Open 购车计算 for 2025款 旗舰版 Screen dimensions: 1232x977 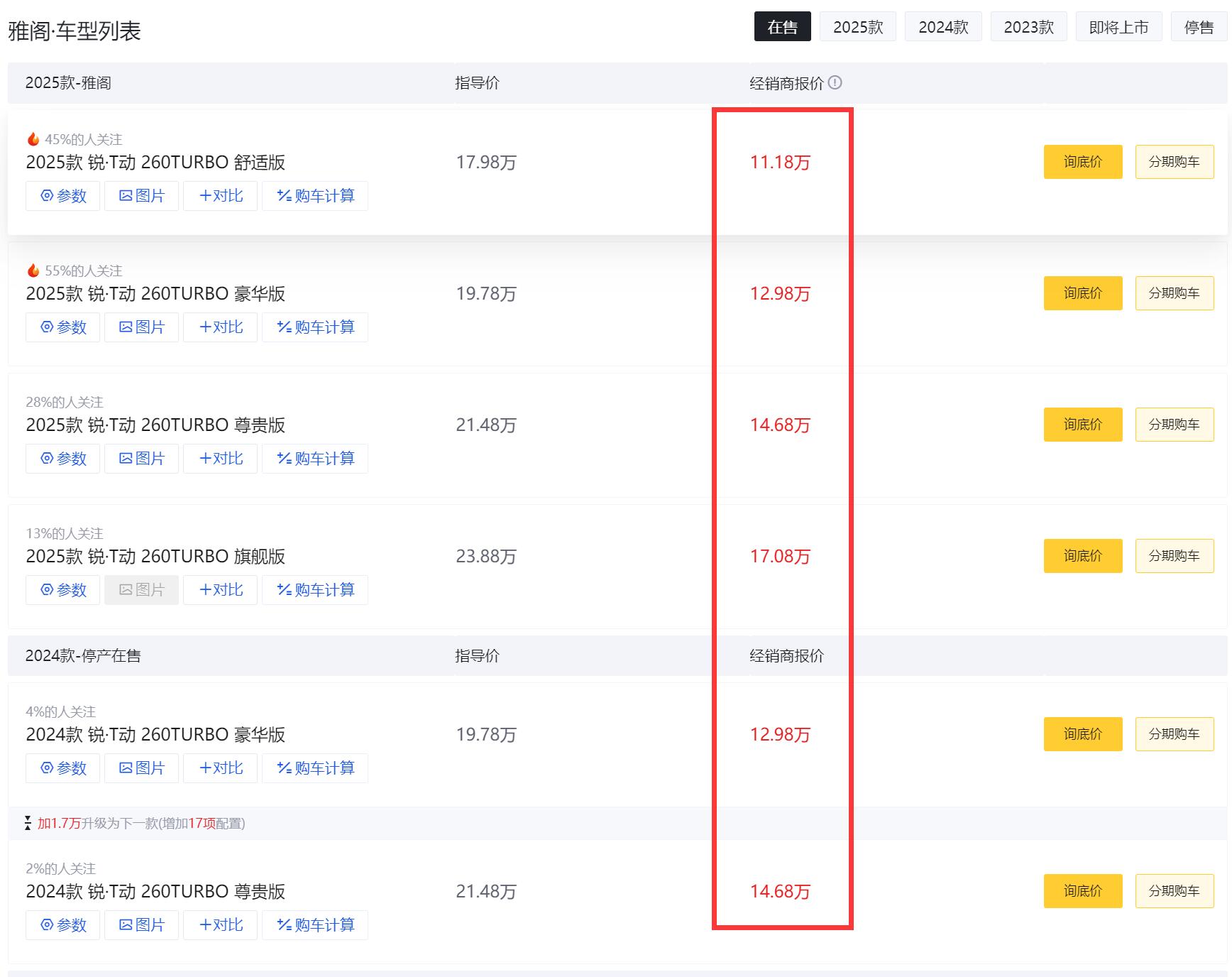315,590
